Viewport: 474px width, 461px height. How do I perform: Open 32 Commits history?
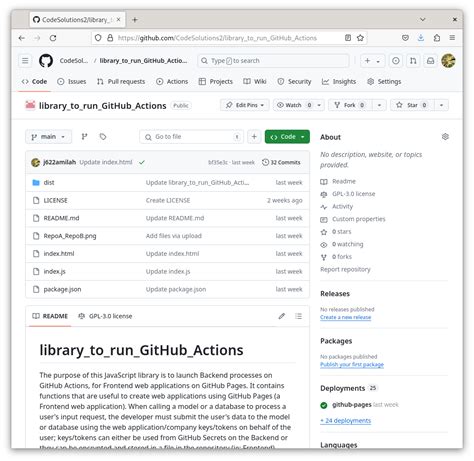pos(281,162)
